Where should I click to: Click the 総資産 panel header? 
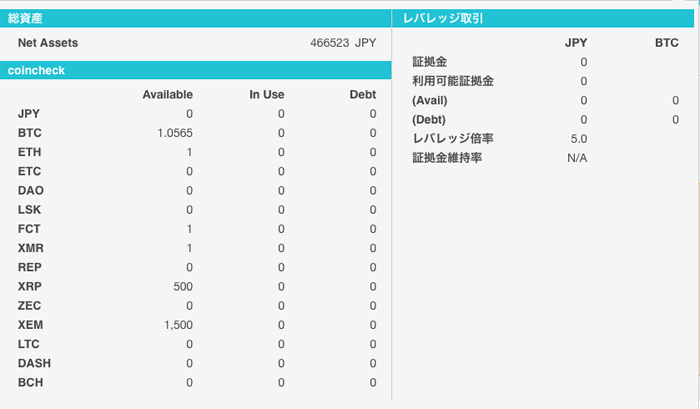click(26, 18)
